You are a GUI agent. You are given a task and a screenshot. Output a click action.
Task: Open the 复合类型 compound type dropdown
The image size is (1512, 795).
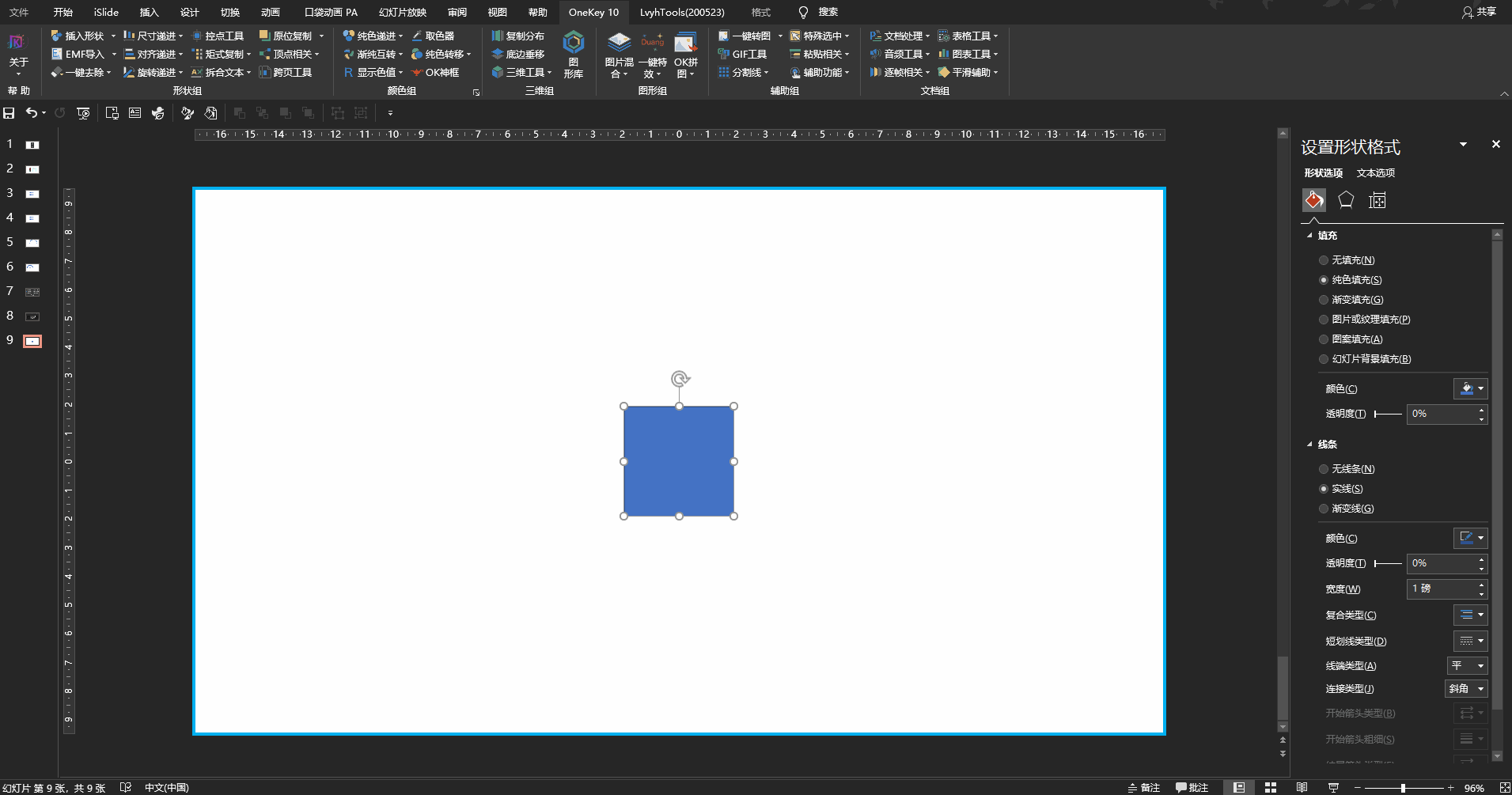1470,615
